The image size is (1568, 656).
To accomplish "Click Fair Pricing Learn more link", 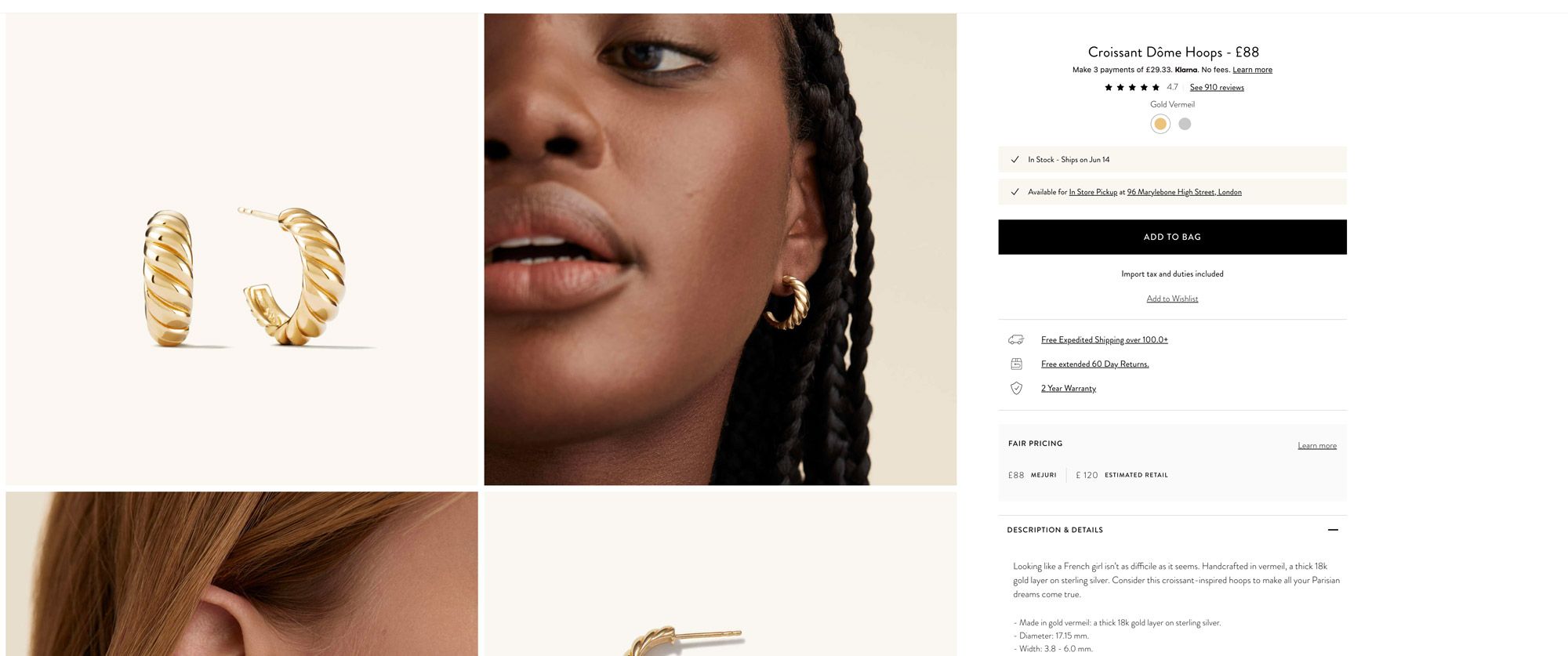I will tap(1316, 445).
